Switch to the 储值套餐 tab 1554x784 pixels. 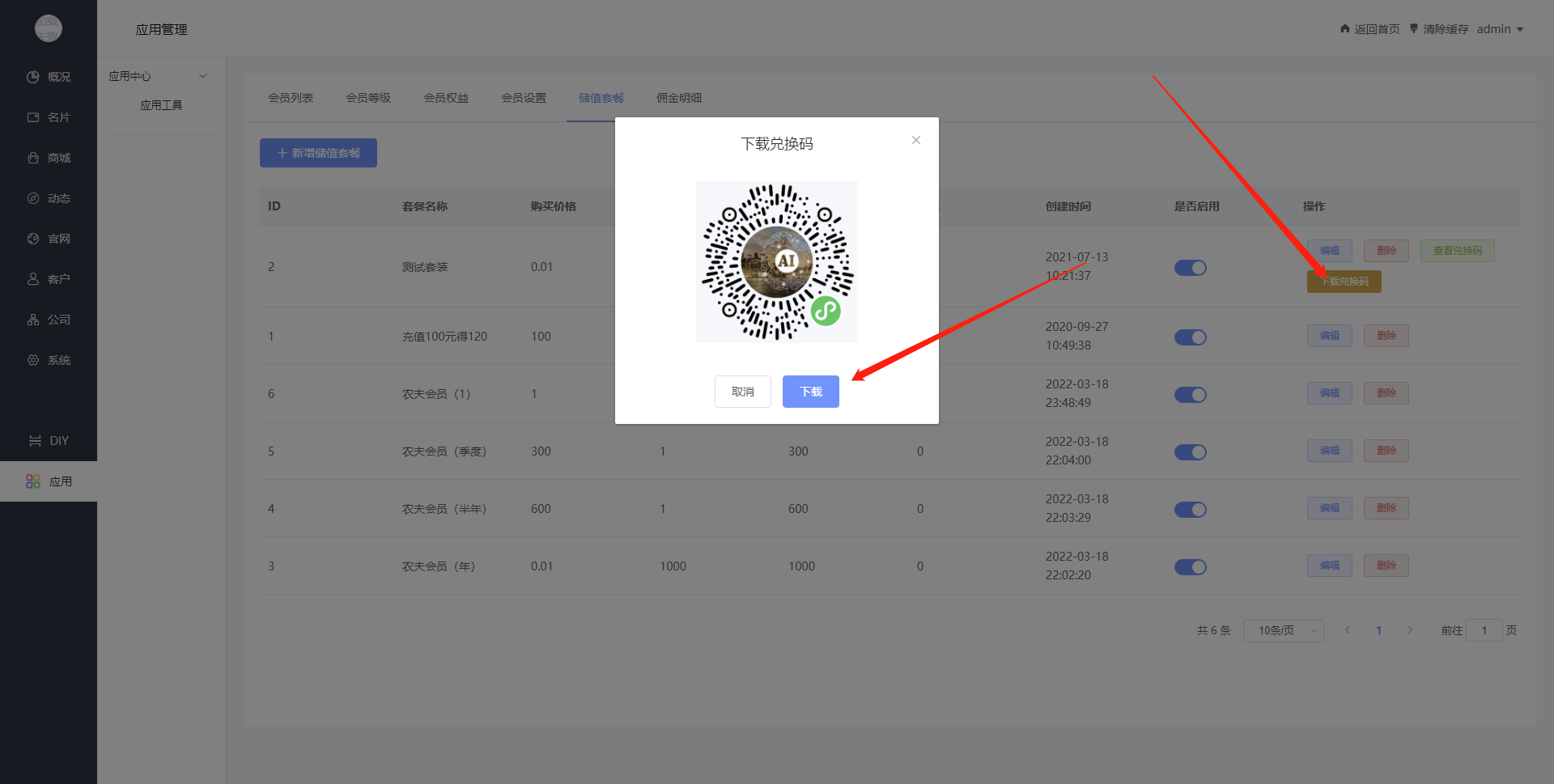[601, 98]
